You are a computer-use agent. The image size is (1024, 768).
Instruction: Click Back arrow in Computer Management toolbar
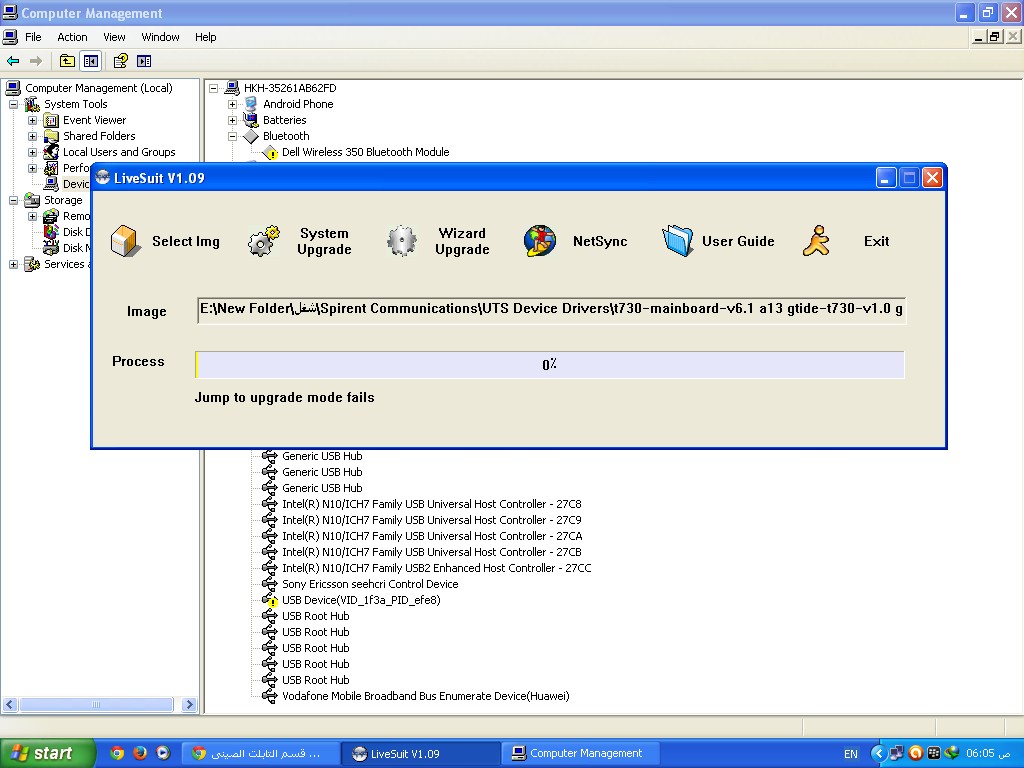(x=13, y=61)
